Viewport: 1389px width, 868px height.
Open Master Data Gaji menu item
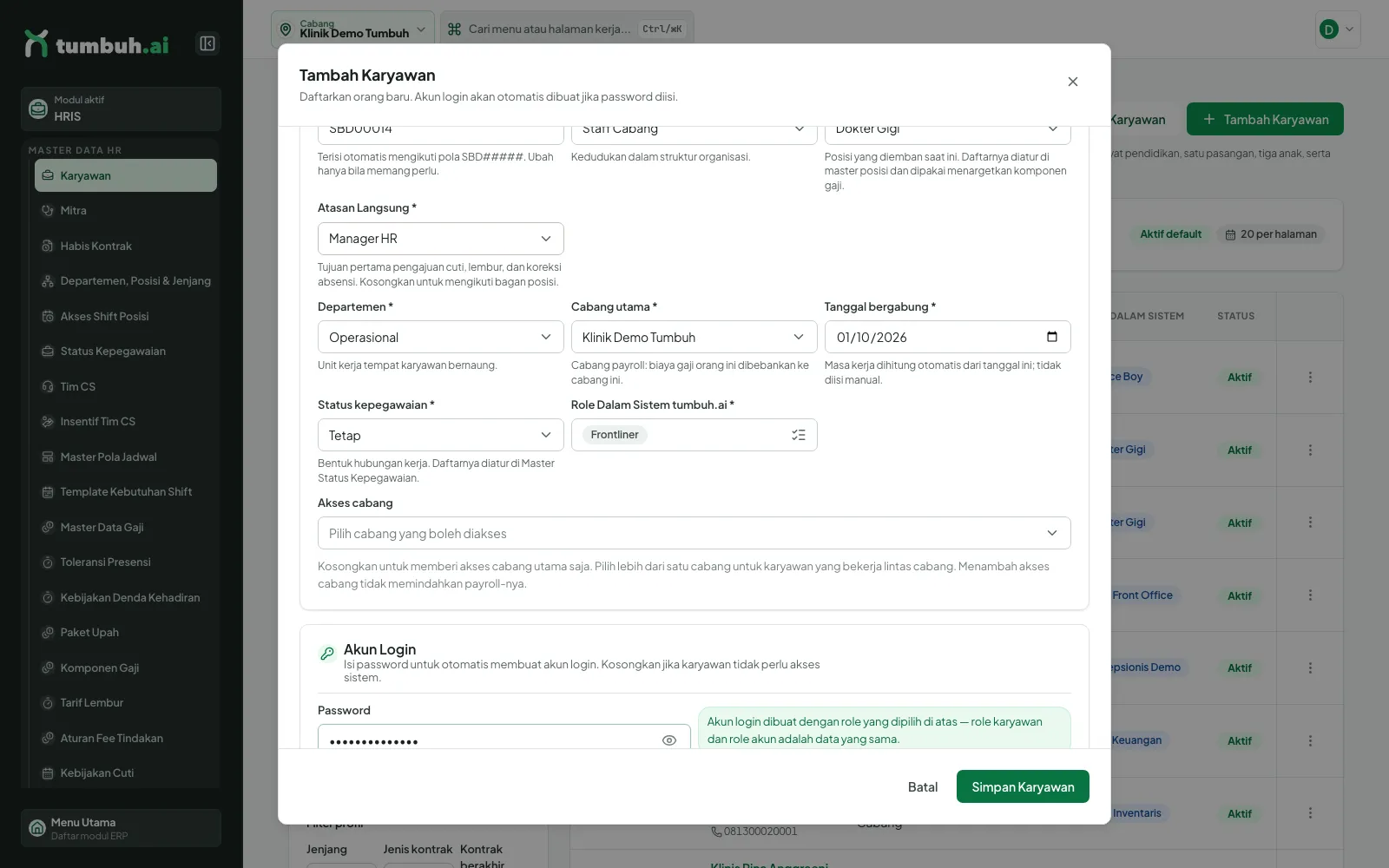(126, 527)
